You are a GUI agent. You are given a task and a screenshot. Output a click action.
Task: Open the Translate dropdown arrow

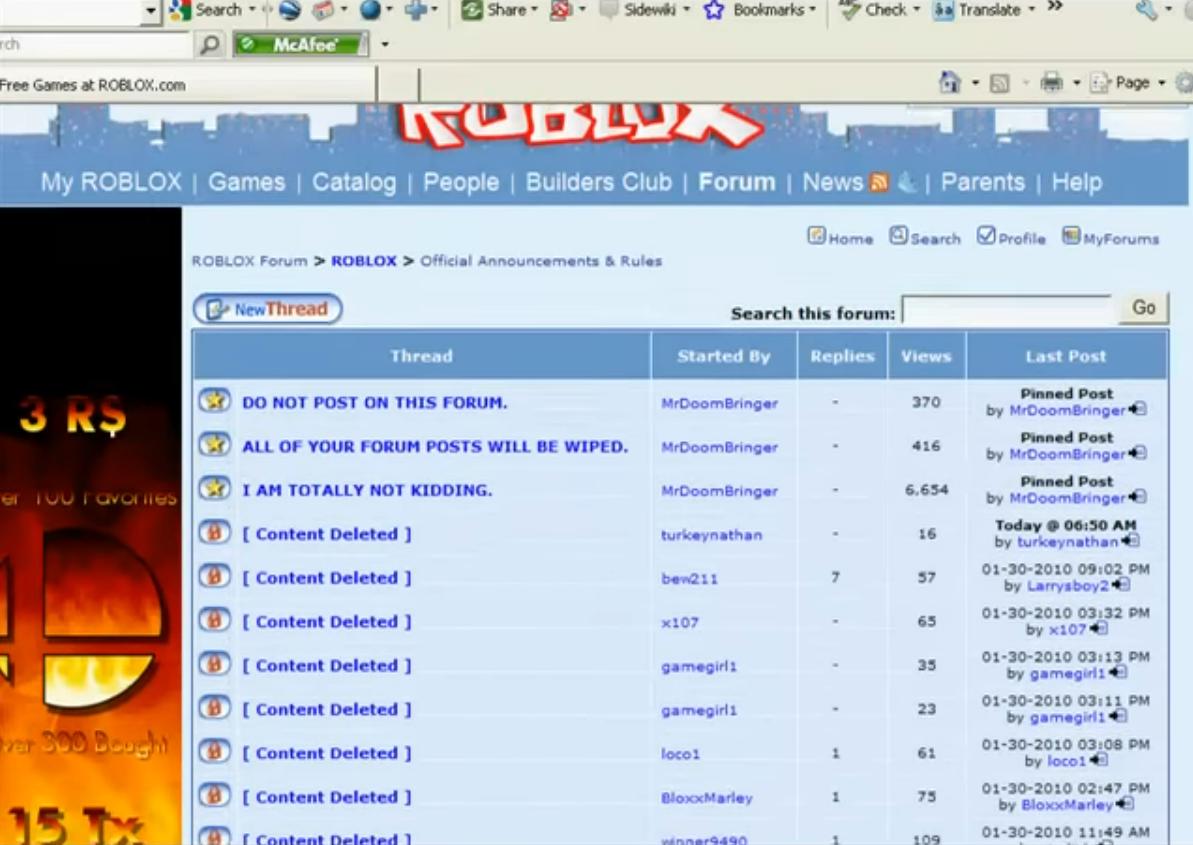coord(1032,10)
